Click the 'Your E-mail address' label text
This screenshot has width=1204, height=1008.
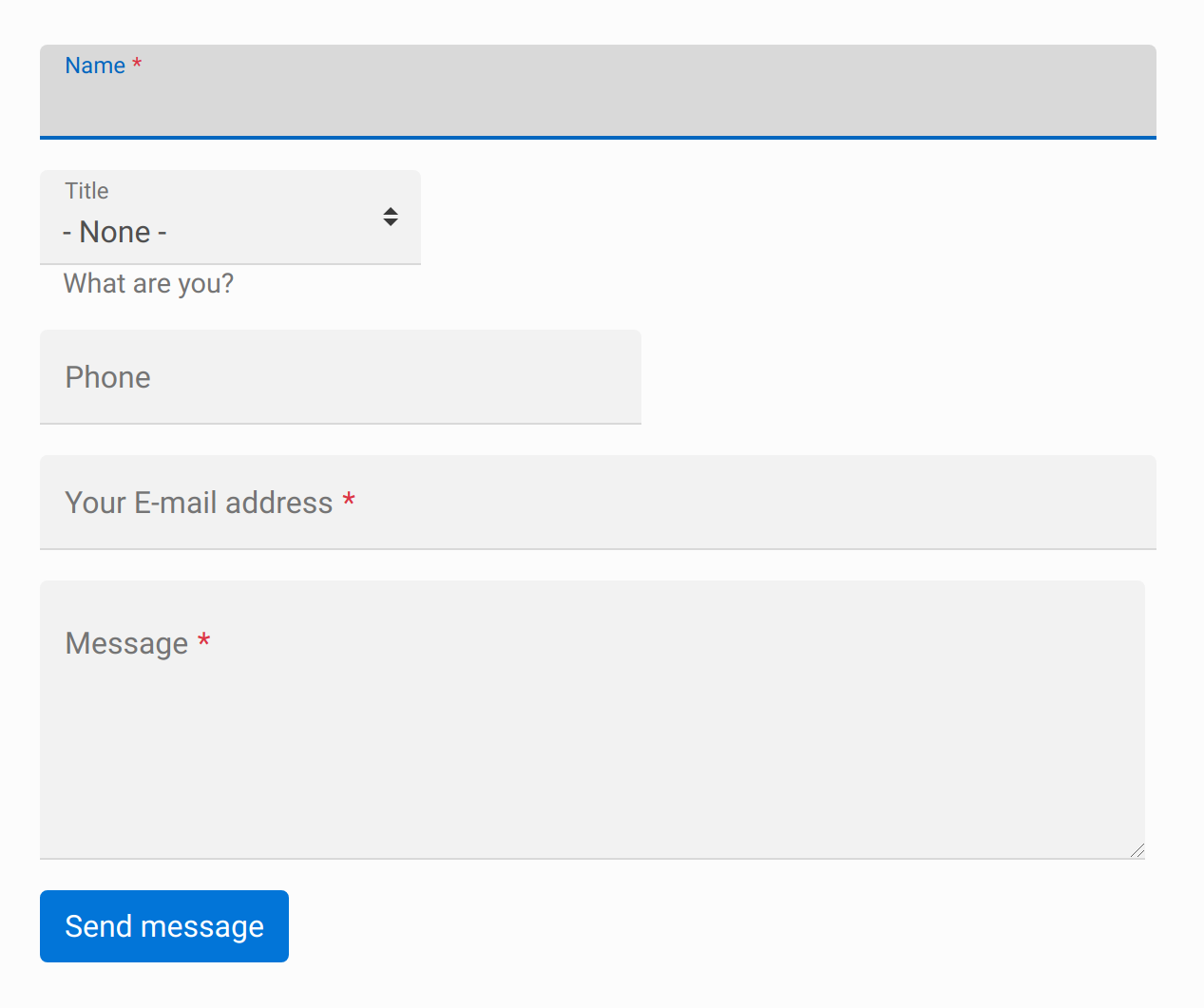pos(199,503)
